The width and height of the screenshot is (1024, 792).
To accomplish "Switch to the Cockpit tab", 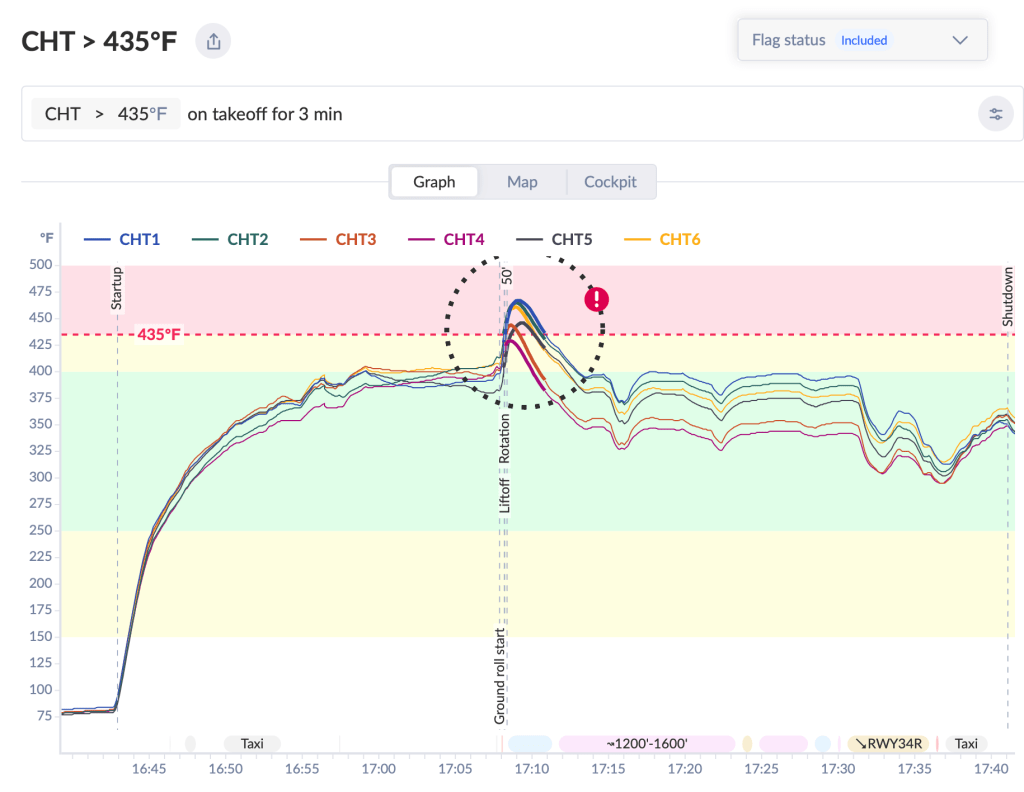I will click(610, 182).
